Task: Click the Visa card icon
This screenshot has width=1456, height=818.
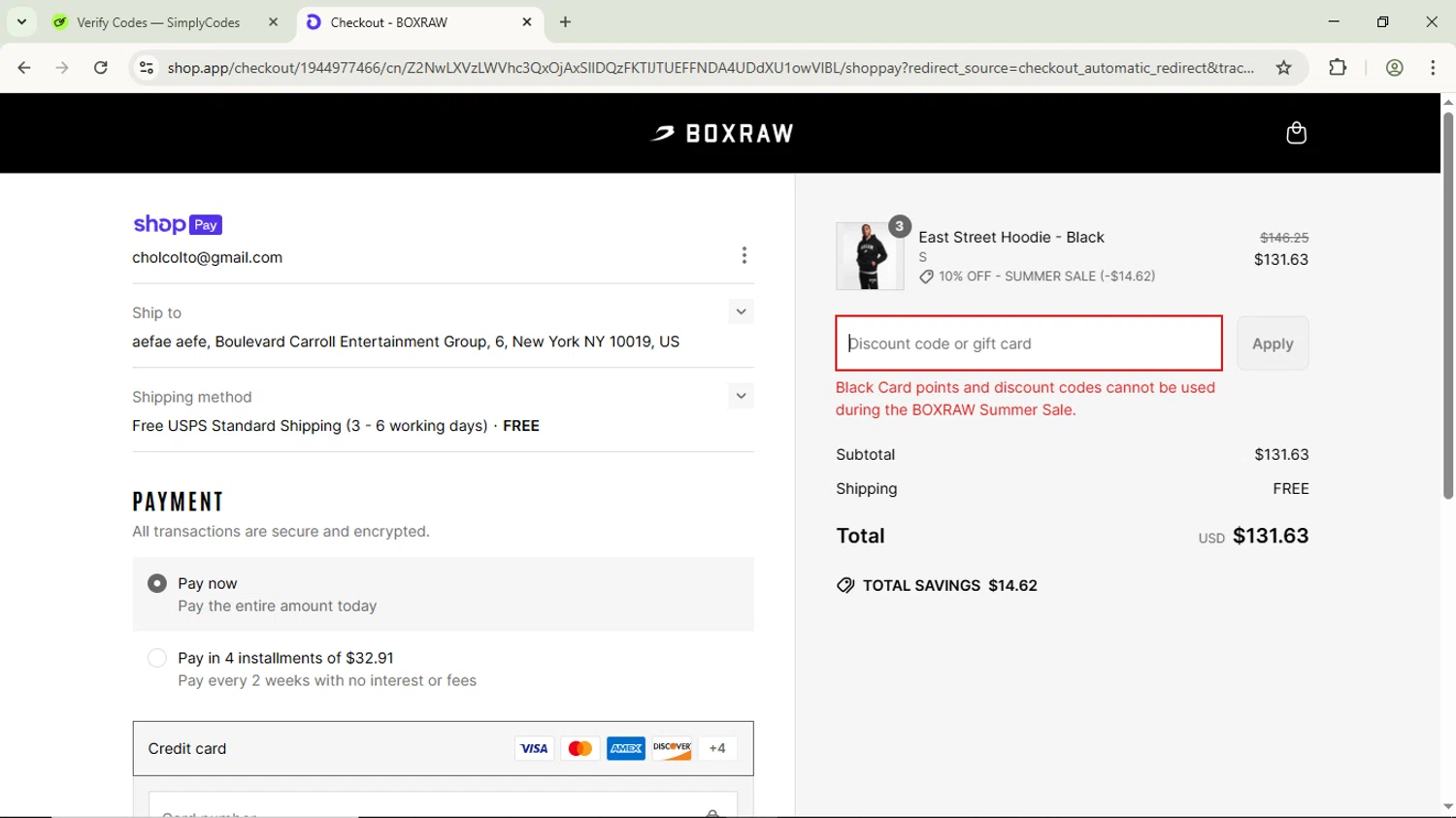Action: click(x=534, y=748)
